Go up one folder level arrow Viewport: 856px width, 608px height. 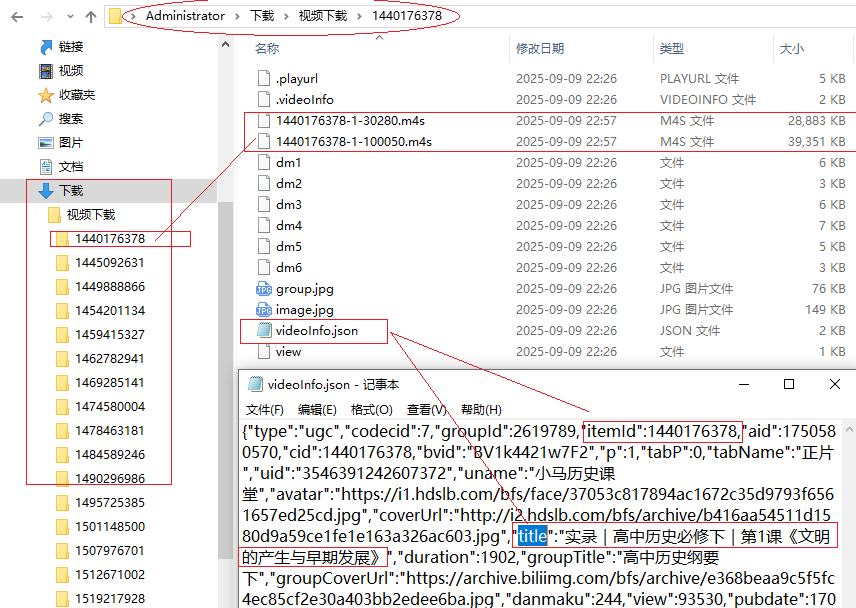(91, 17)
